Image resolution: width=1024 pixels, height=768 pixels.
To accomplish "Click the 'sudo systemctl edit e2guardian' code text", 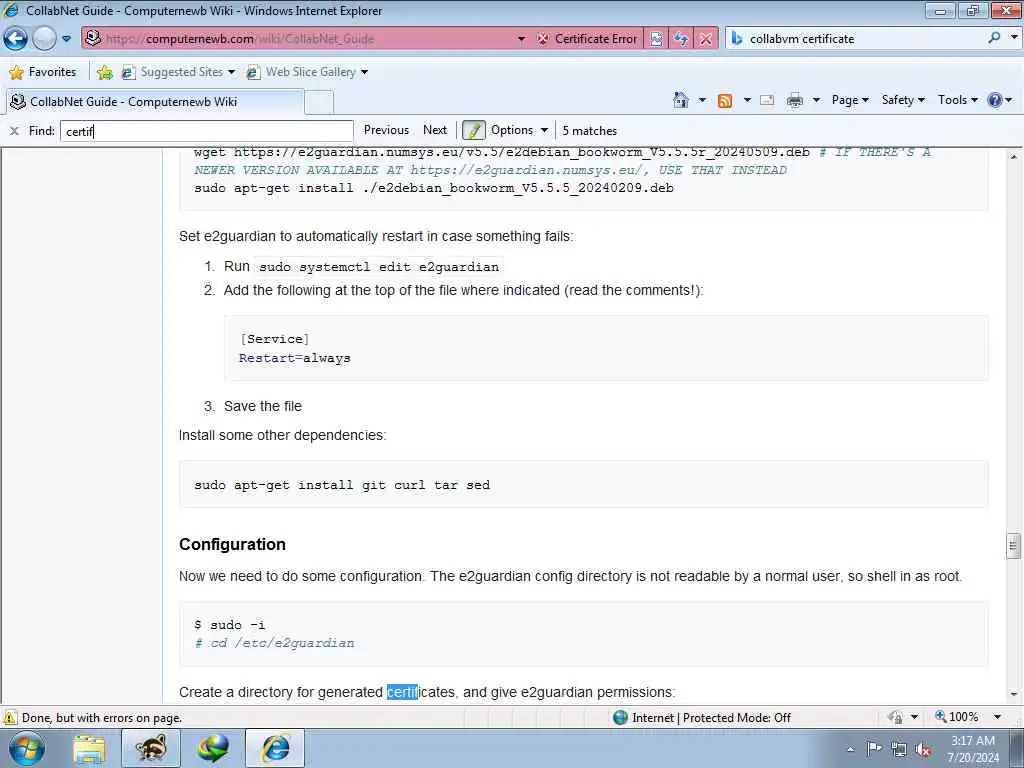I will click(x=379, y=267).
